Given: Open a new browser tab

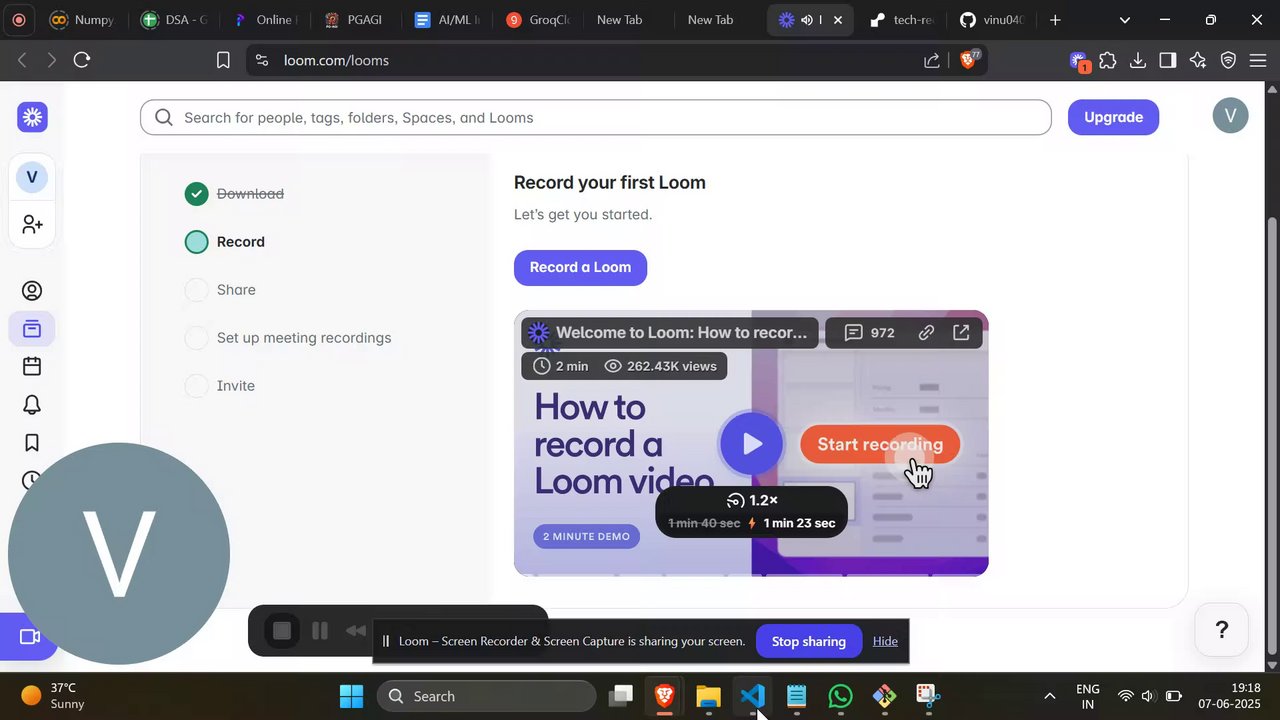Looking at the screenshot, I should (1055, 20).
